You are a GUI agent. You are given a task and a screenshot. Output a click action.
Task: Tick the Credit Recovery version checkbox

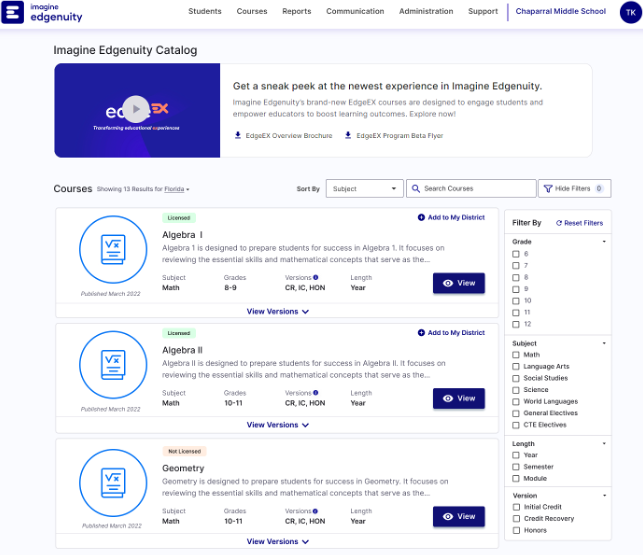point(516,518)
